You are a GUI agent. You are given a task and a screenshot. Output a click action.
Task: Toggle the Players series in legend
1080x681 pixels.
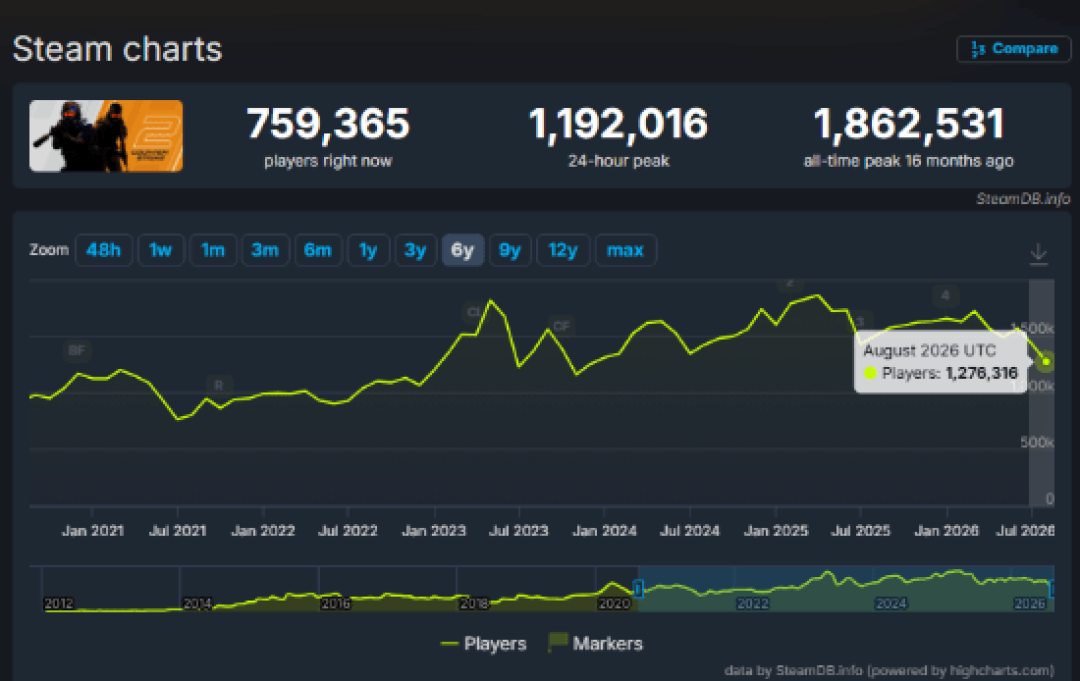[x=484, y=644]
